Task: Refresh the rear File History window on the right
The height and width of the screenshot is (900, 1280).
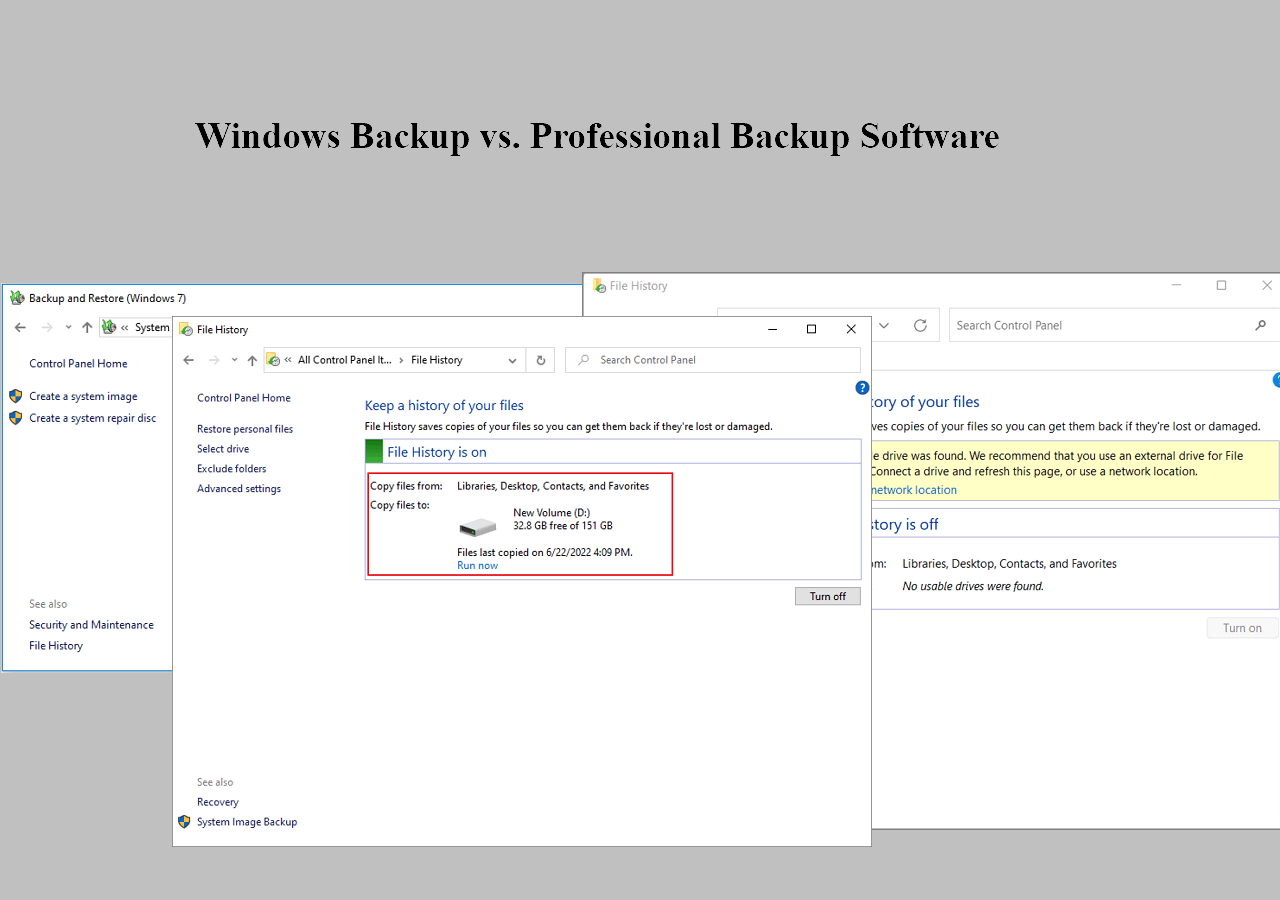Action: point(920,325)
